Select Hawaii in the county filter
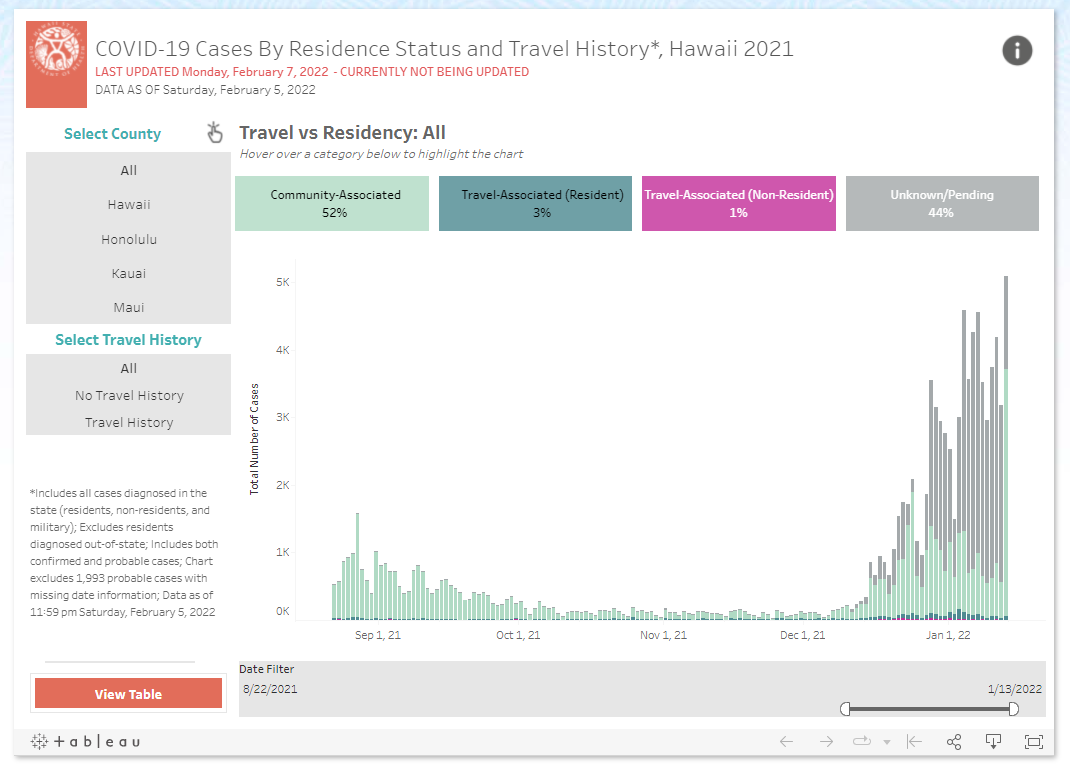Viewport: 1070px width, 770px height. tap(128, 204)
